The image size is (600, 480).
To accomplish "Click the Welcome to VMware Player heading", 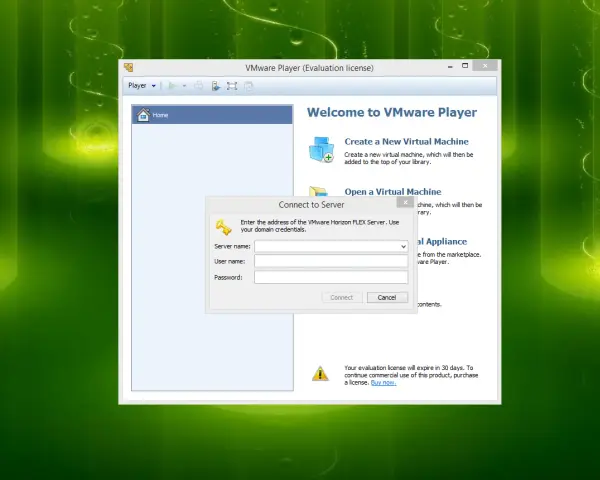I will (x=392, y=112).
